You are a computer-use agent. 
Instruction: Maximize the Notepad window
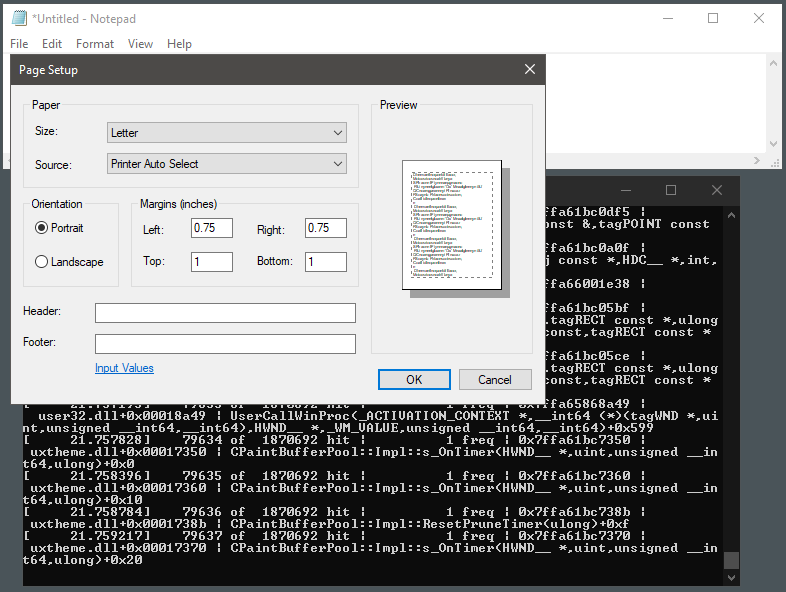click(x=713, y=19)
